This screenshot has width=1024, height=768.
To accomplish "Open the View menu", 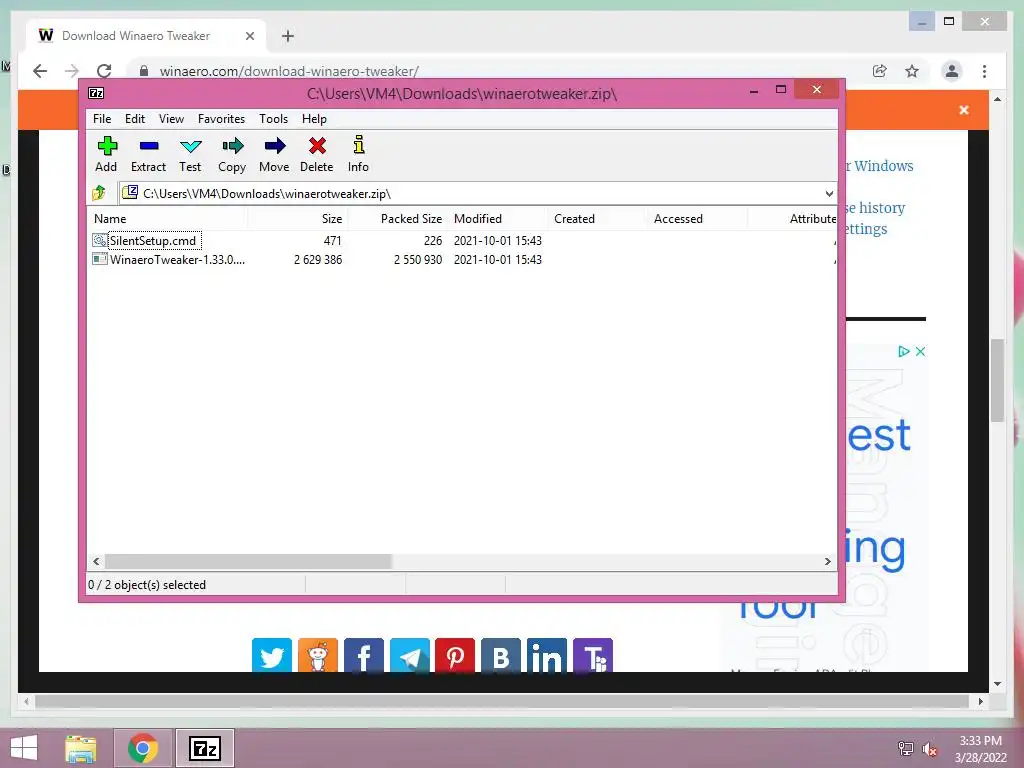I will coord(171,119).
